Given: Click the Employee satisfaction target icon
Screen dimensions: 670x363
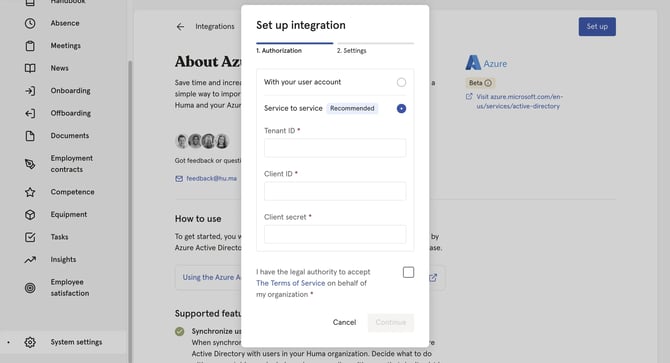Looking at the screenshot, I should pos(30,288).
